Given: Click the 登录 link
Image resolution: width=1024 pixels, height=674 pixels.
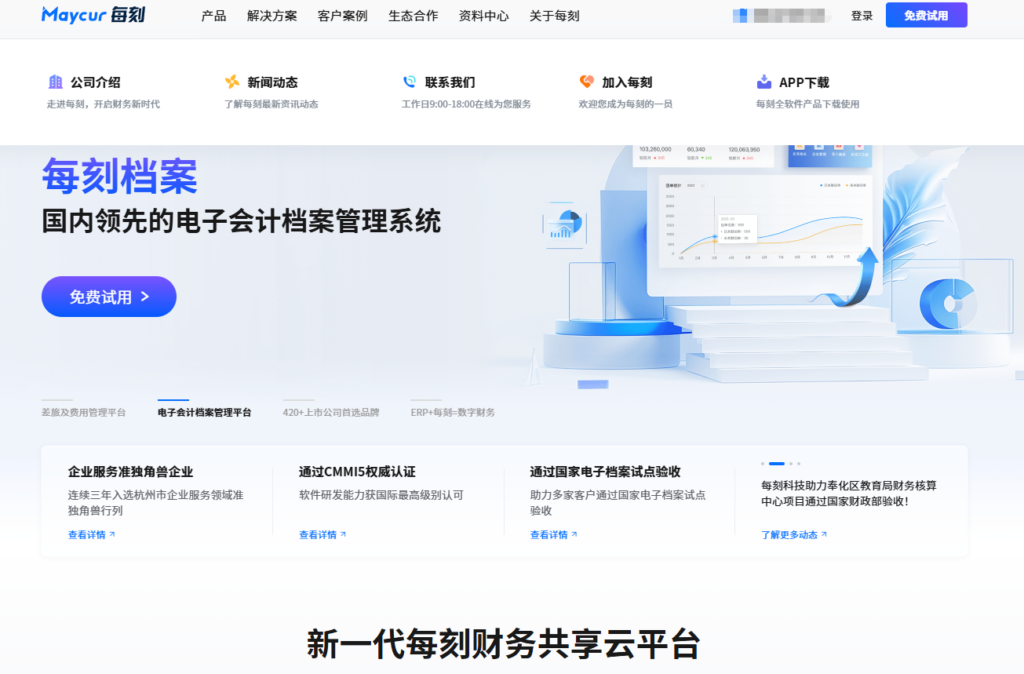Looking at the screenshot, I should (863, 15).
